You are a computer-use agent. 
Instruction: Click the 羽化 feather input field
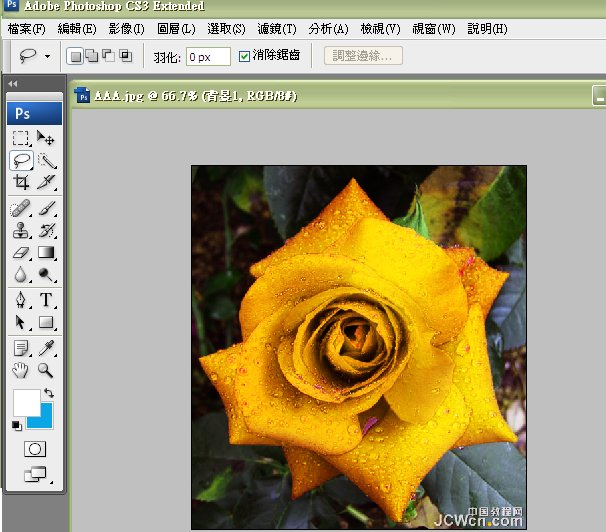208,56
